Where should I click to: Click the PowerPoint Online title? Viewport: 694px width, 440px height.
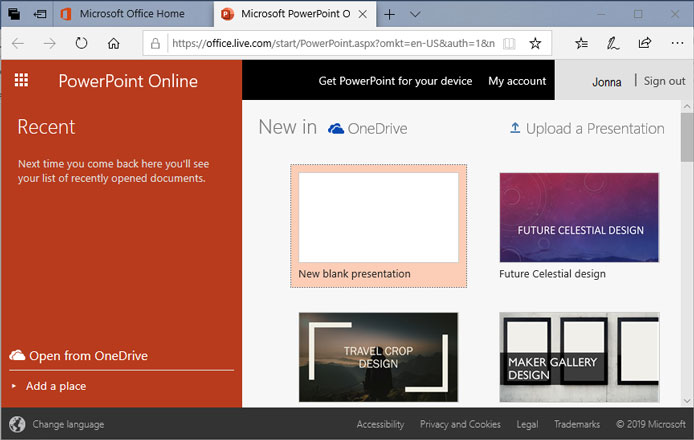point(128,81)
